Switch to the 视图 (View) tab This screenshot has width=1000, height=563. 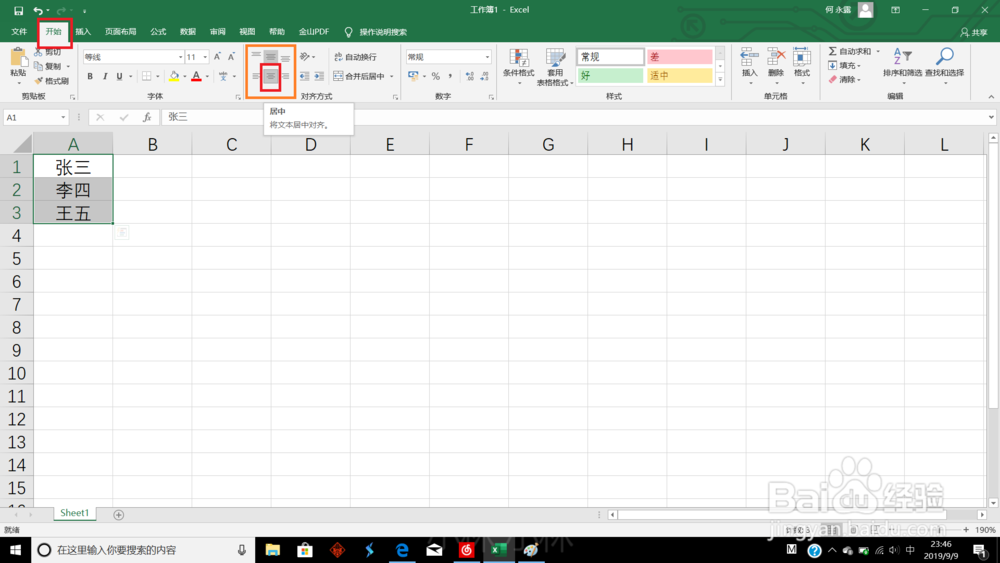click(247, 32)
